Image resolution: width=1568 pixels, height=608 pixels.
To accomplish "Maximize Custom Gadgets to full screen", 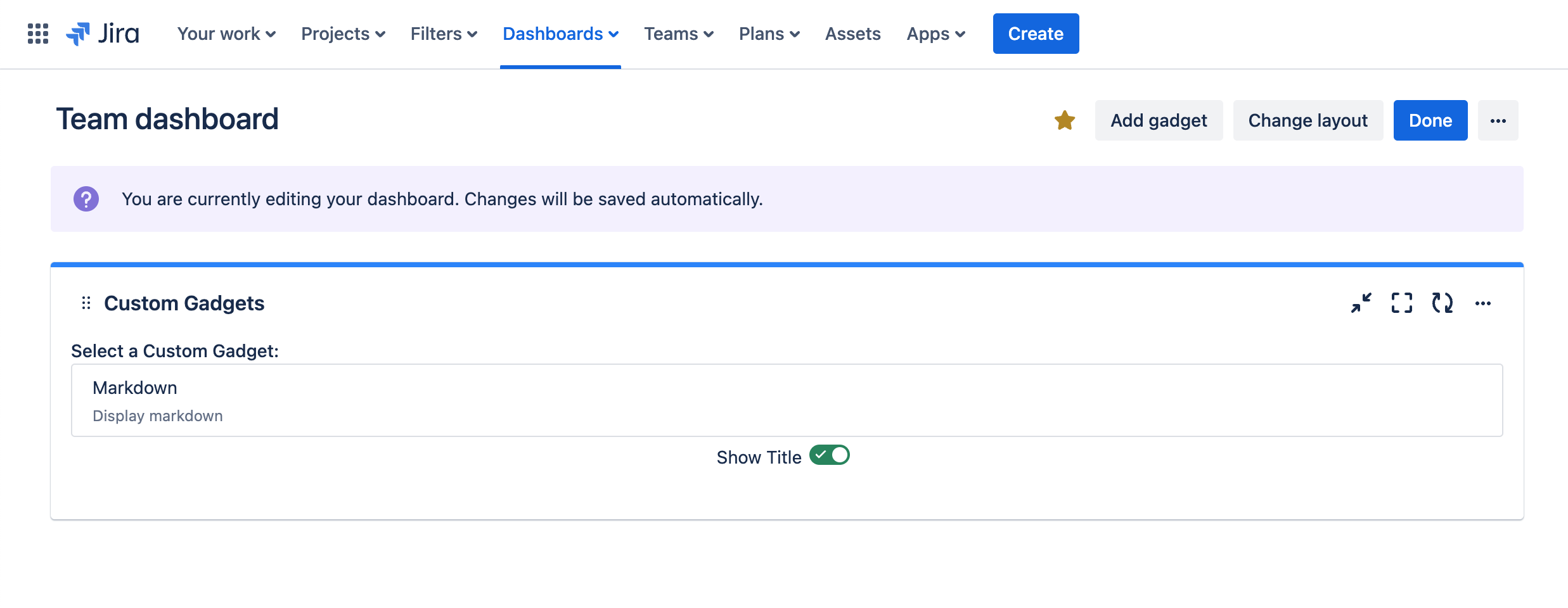I will coord(1401,303).
